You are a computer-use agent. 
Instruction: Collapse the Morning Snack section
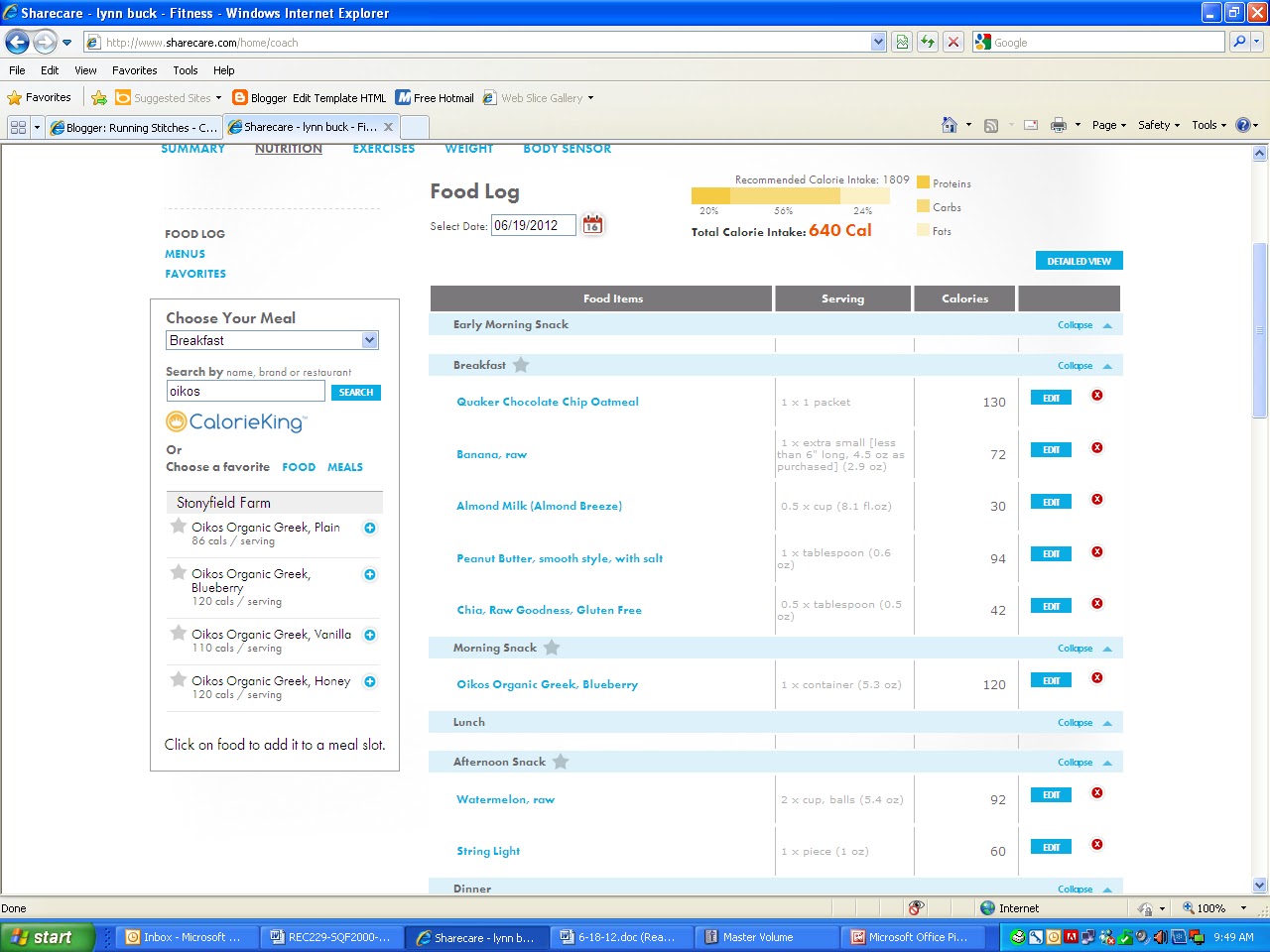click(x=1084, y=649)
